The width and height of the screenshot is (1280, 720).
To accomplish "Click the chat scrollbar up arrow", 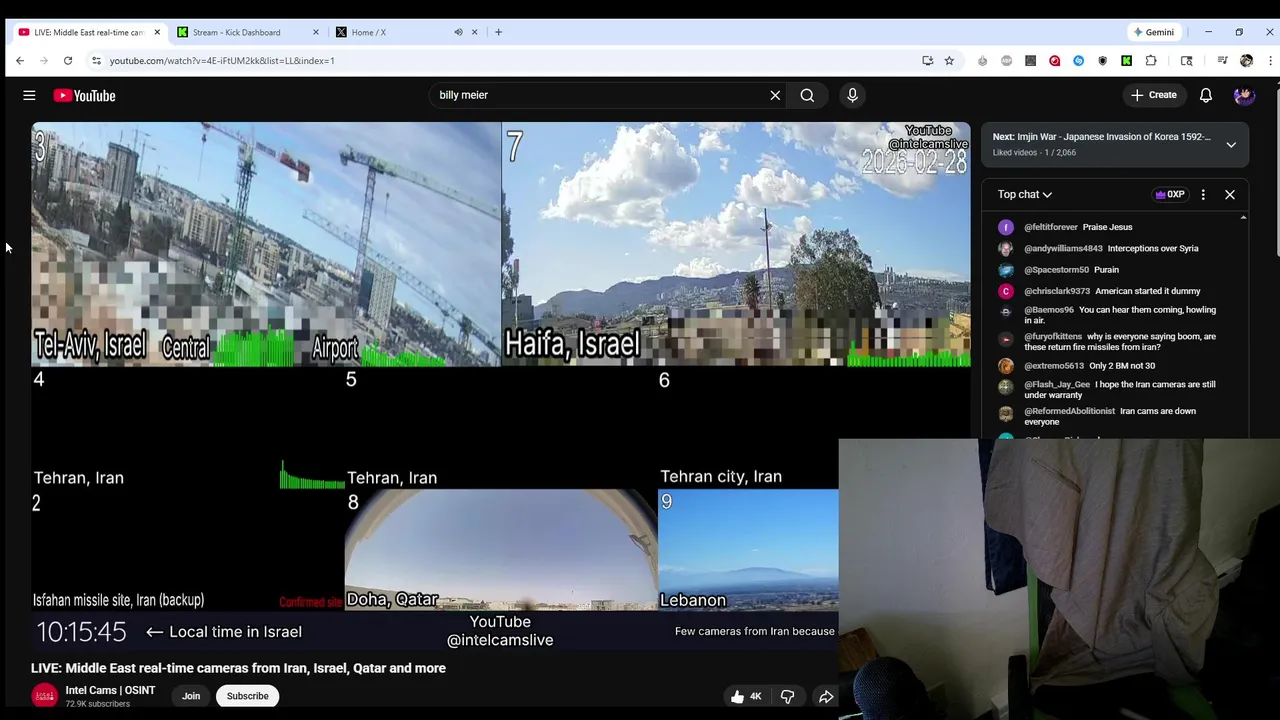I will (1243, 217).
